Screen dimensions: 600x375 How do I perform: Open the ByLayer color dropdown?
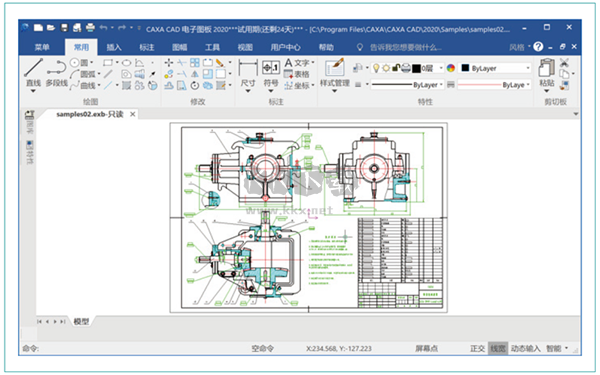495,68
